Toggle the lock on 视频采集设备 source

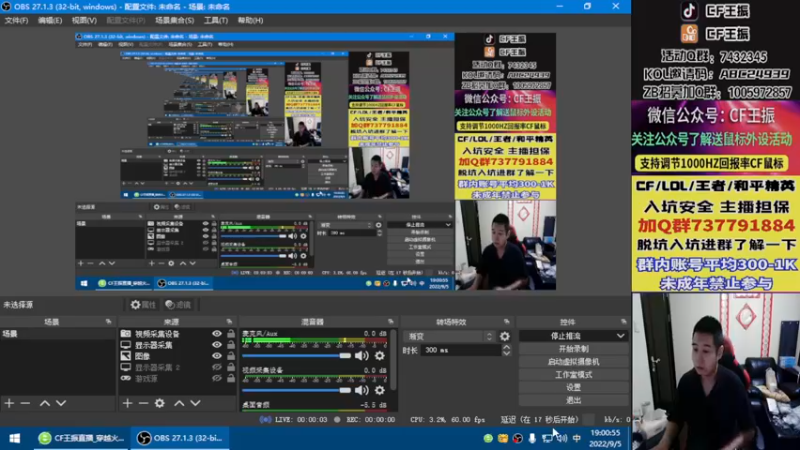[x=231, y=334]
